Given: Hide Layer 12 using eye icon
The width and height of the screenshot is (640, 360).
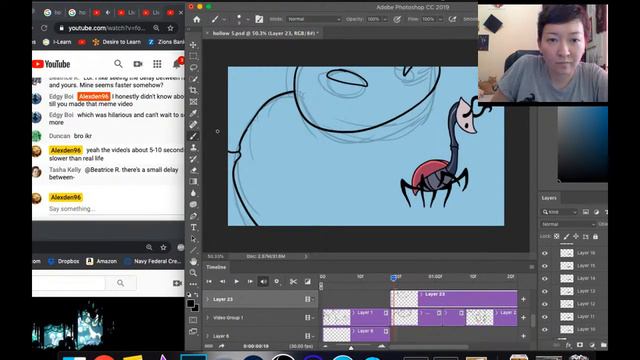Looking at the screenshot, I should tap(545, 304).
